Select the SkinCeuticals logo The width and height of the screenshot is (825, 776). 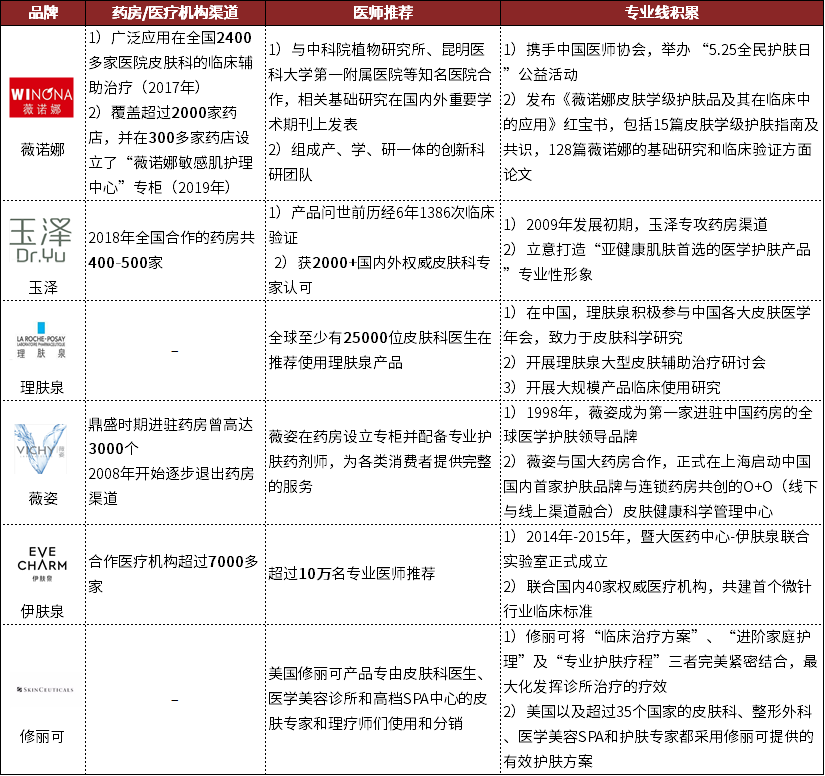click(41, 690)
